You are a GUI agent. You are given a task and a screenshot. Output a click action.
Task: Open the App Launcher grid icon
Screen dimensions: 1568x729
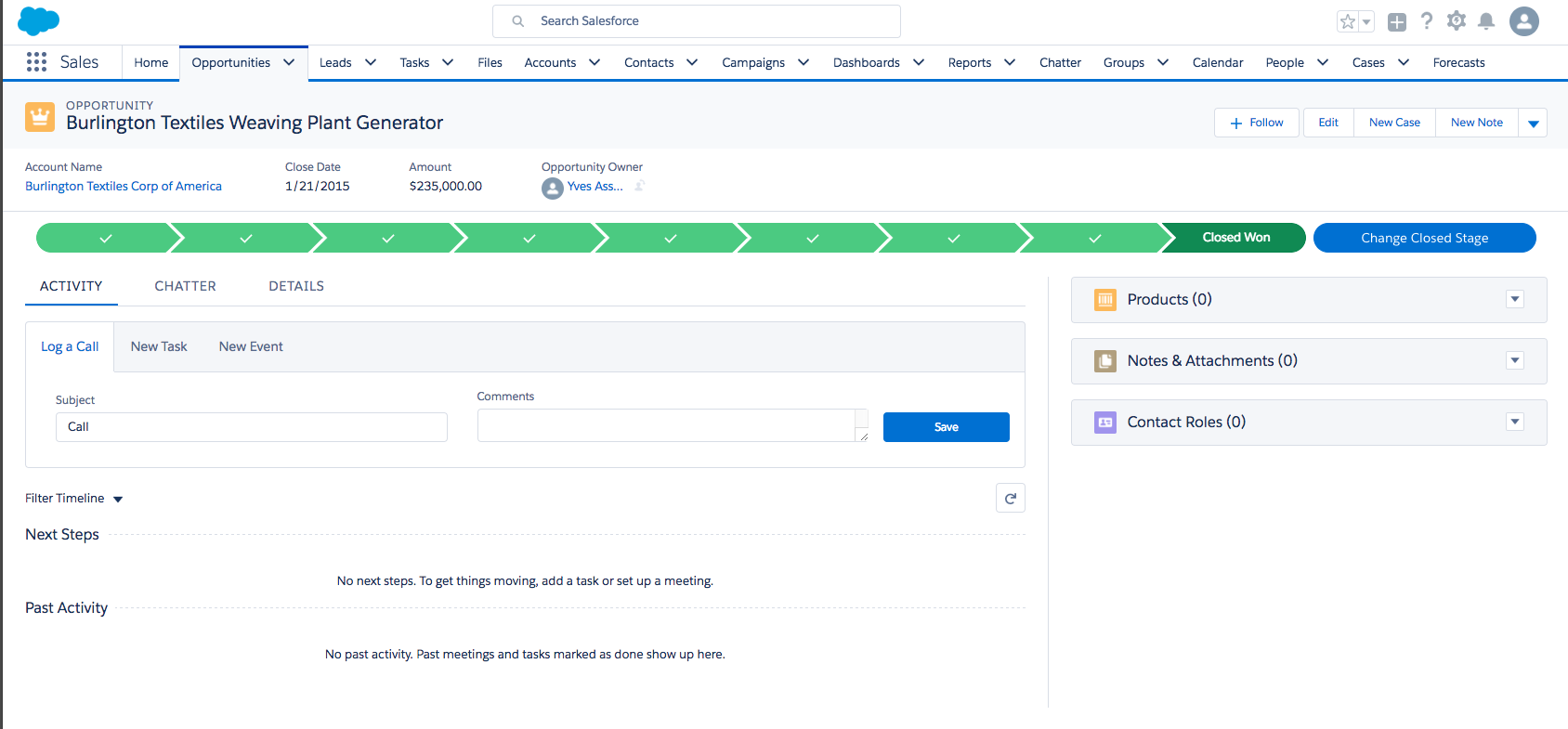point(36,62)
